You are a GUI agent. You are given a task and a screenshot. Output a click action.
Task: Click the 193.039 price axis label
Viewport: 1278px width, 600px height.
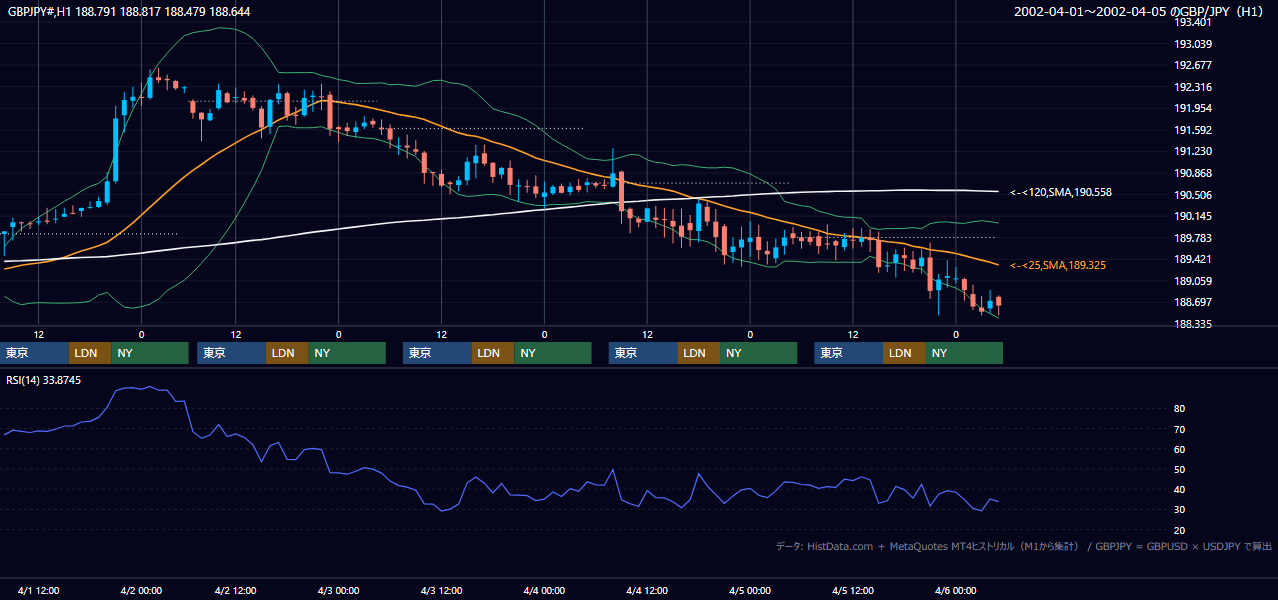1193,44
